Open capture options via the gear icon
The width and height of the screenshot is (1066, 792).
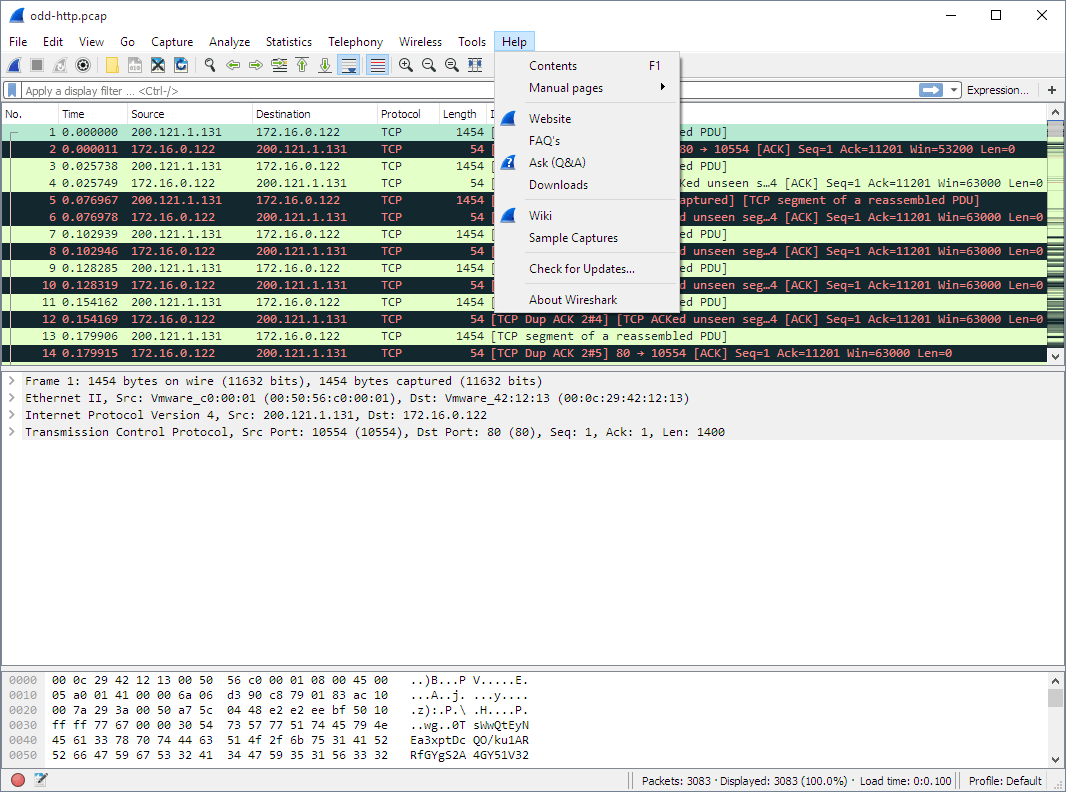pos(82,64)
